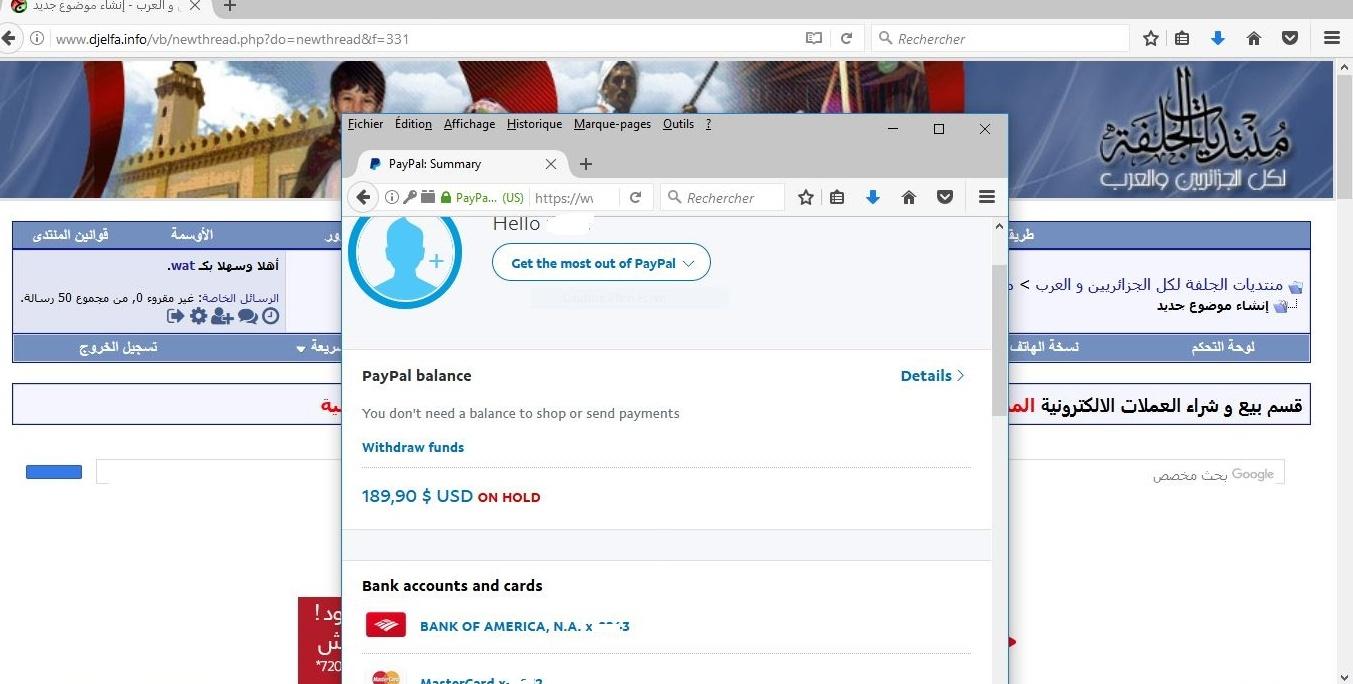The image size is (1353, 684).
Task: Open site information icon in PayPal window
Action: coord(392,197)
